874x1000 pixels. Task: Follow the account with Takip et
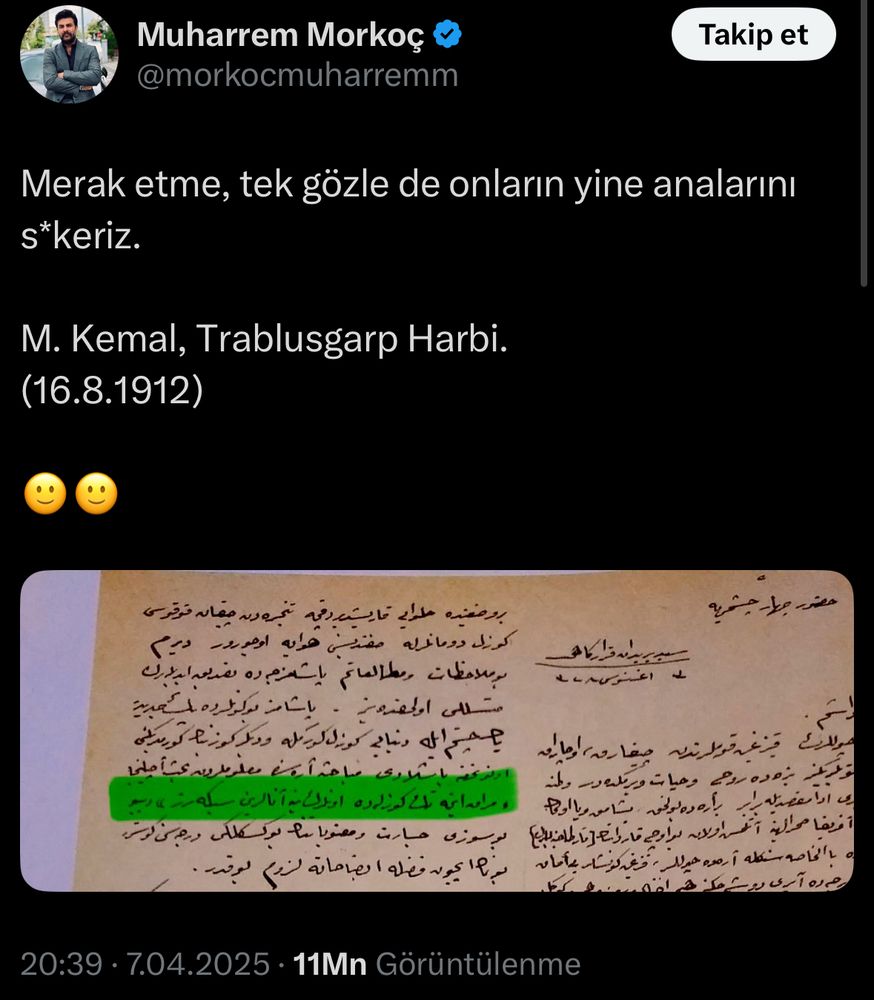pos(753,34)
